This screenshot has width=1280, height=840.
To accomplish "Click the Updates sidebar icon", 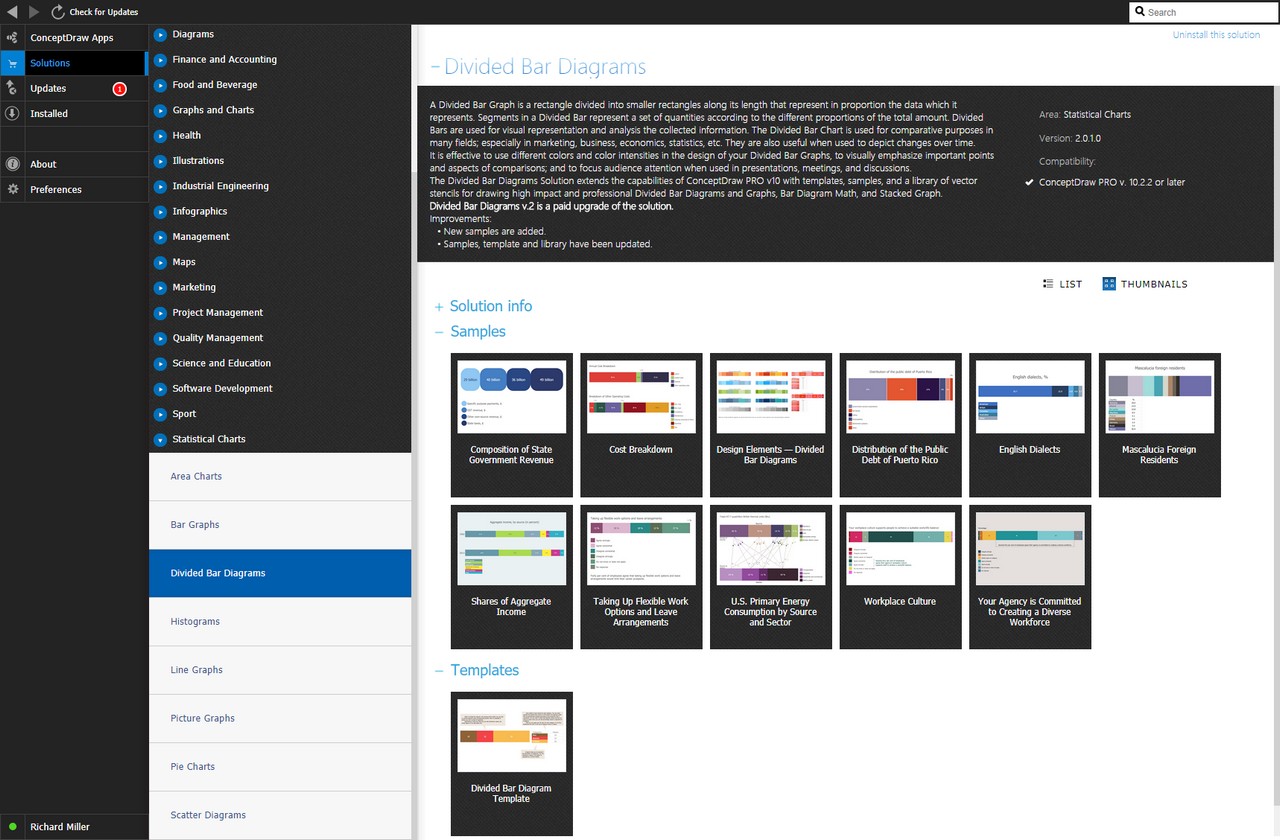I will 12,88.
